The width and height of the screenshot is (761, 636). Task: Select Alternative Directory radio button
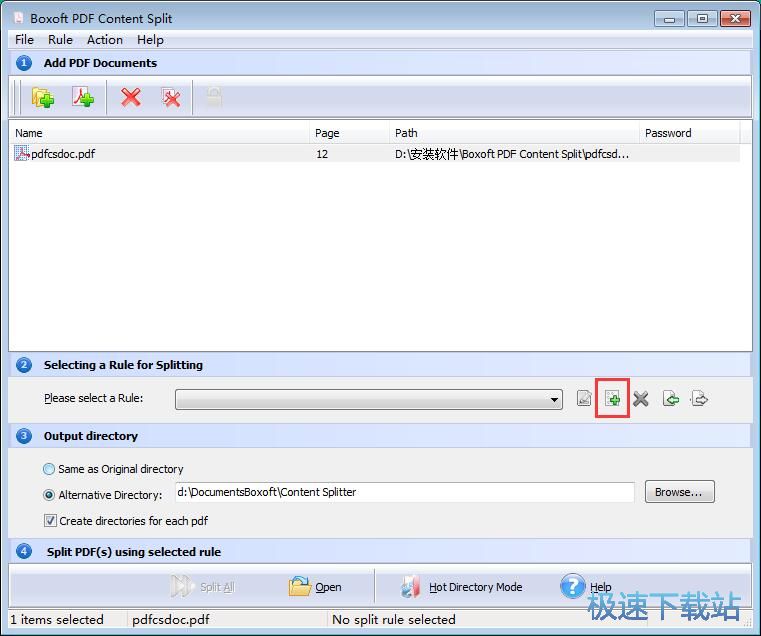49,495
